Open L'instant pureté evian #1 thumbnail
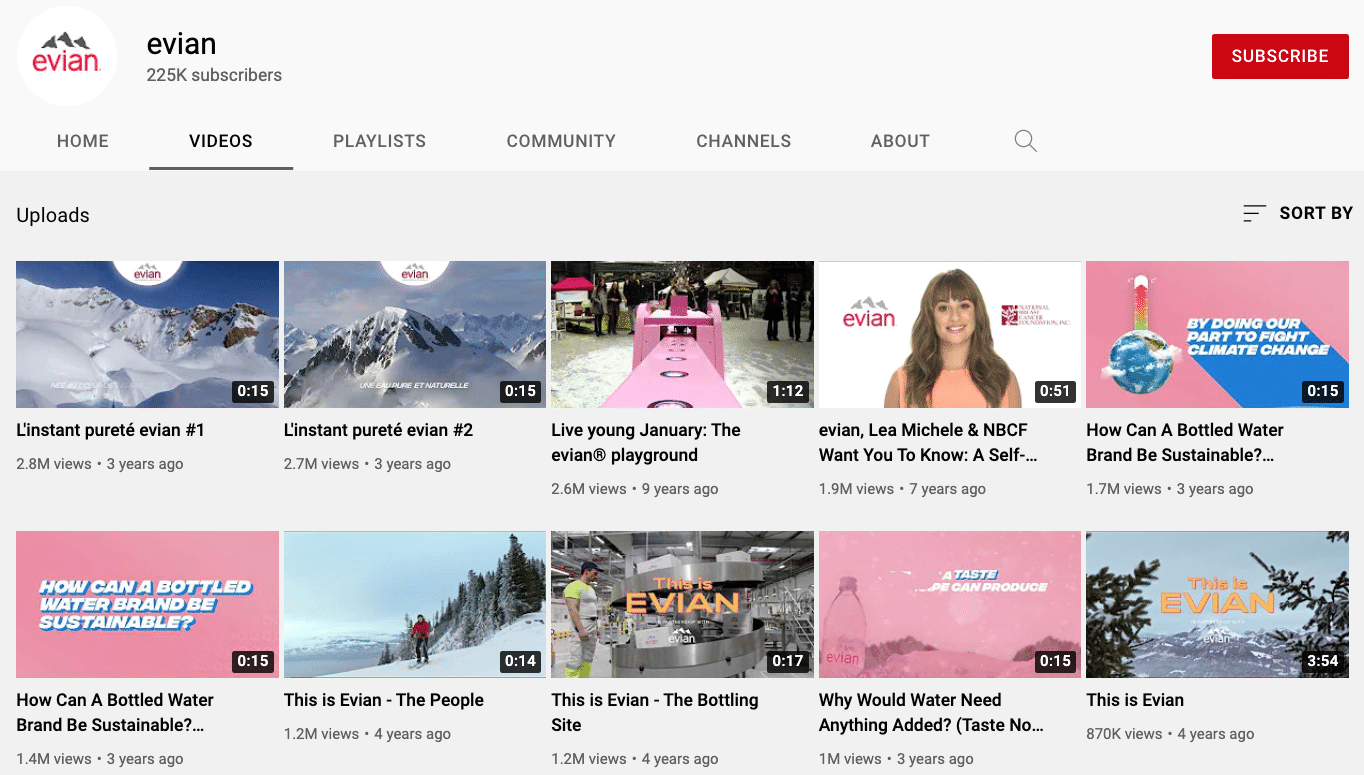Viewport: 1364px width, 775px height. click(147, 334)
